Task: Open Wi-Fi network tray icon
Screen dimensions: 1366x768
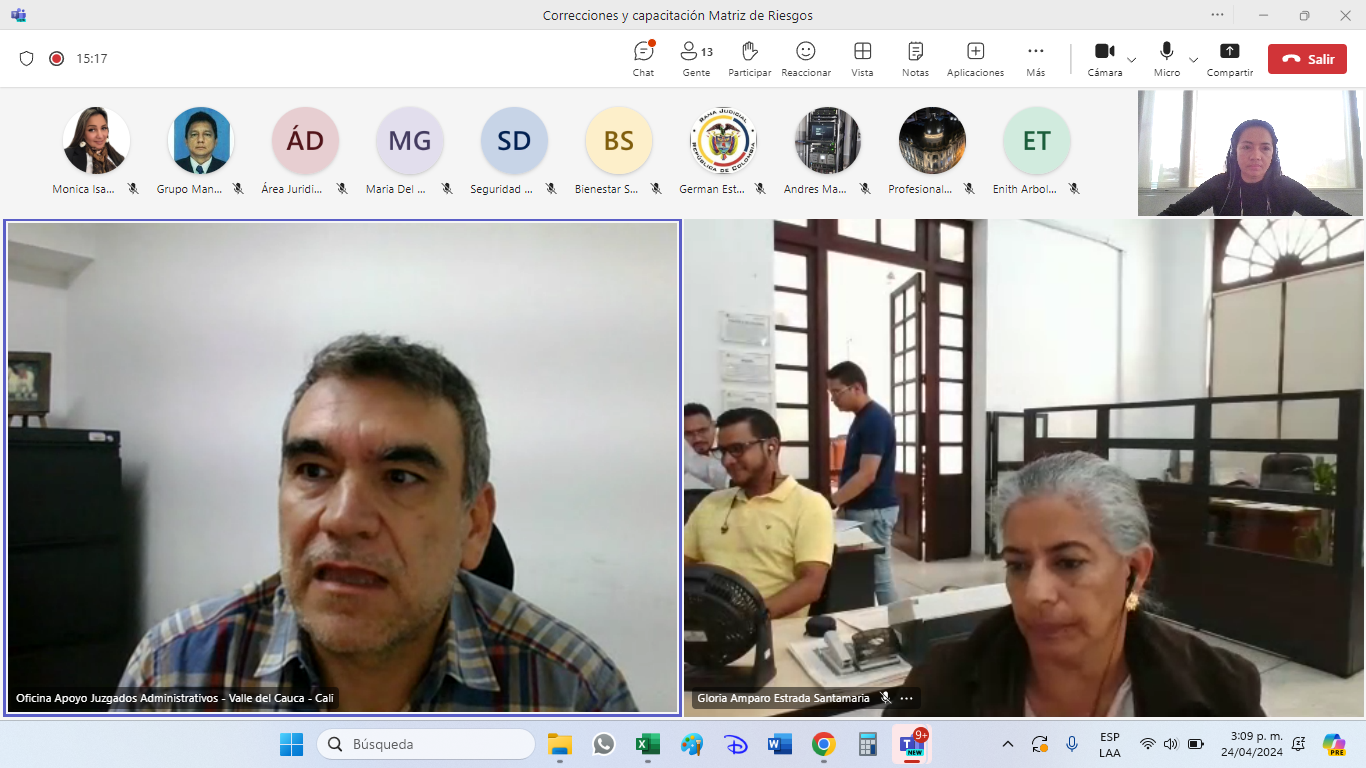Action: coord(1148,744)
